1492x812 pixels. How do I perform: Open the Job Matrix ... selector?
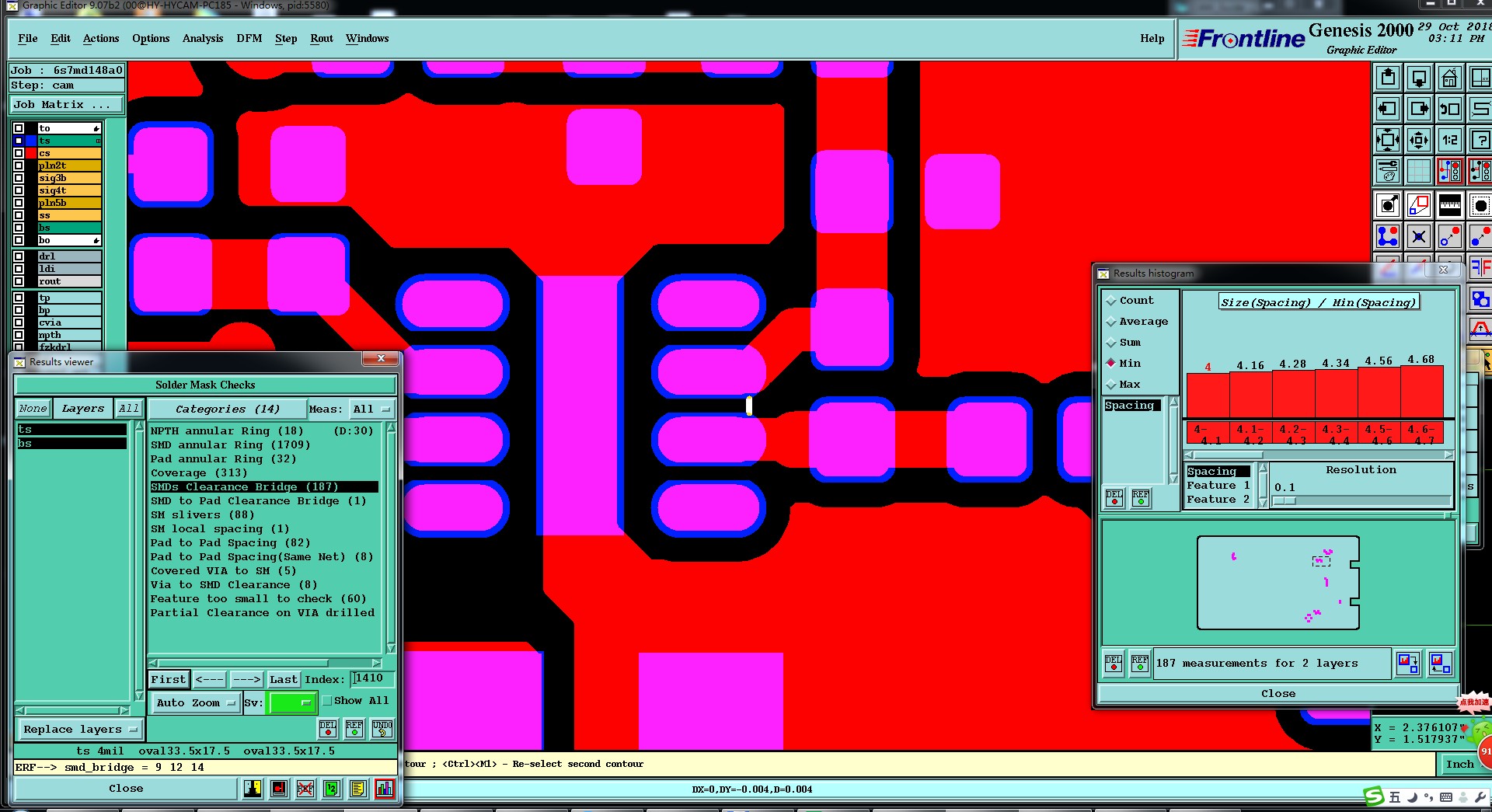click(67, 105)
